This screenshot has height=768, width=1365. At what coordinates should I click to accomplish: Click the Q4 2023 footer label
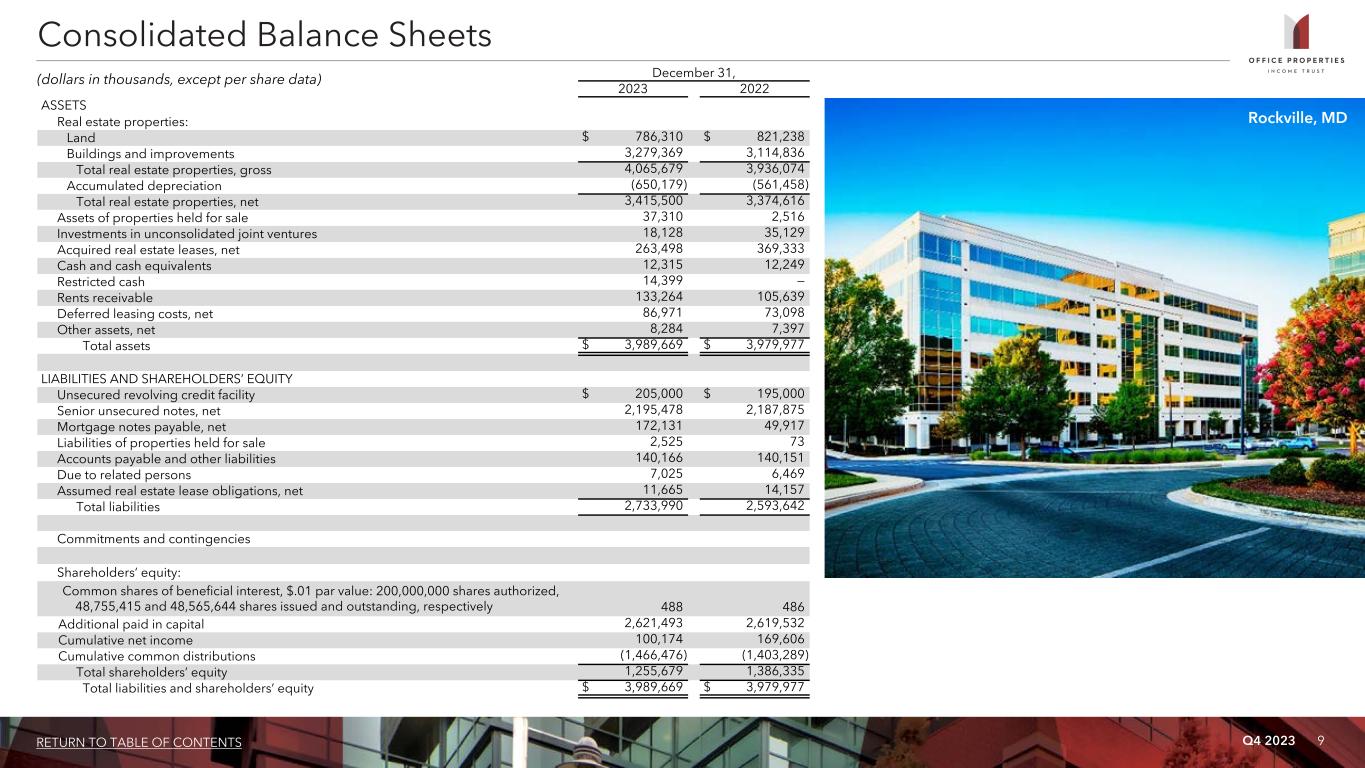[1268, 740]
